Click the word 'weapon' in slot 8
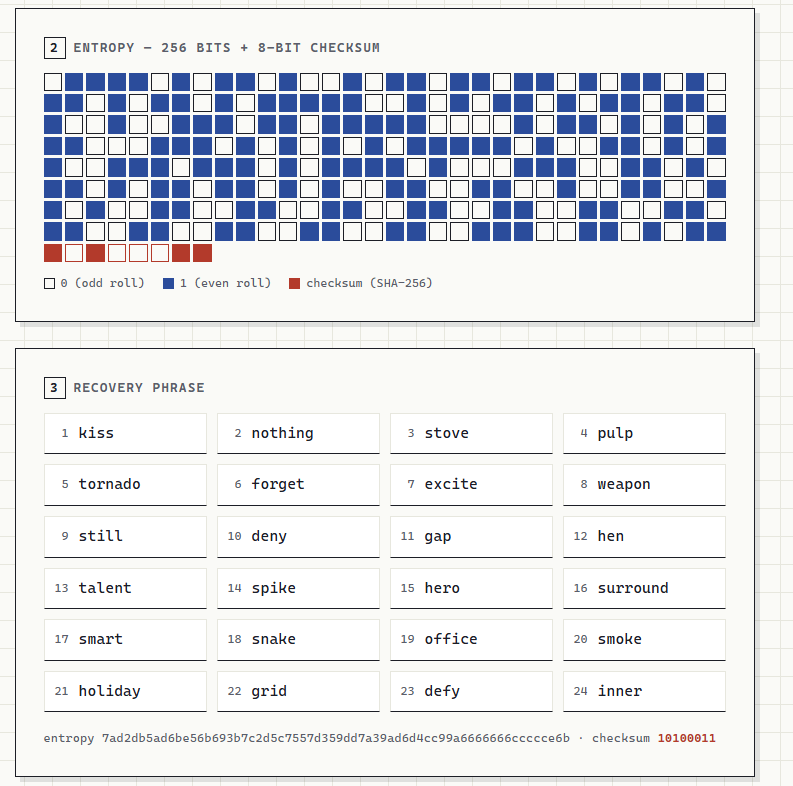 pyautogui.click(x=624, y=484)
